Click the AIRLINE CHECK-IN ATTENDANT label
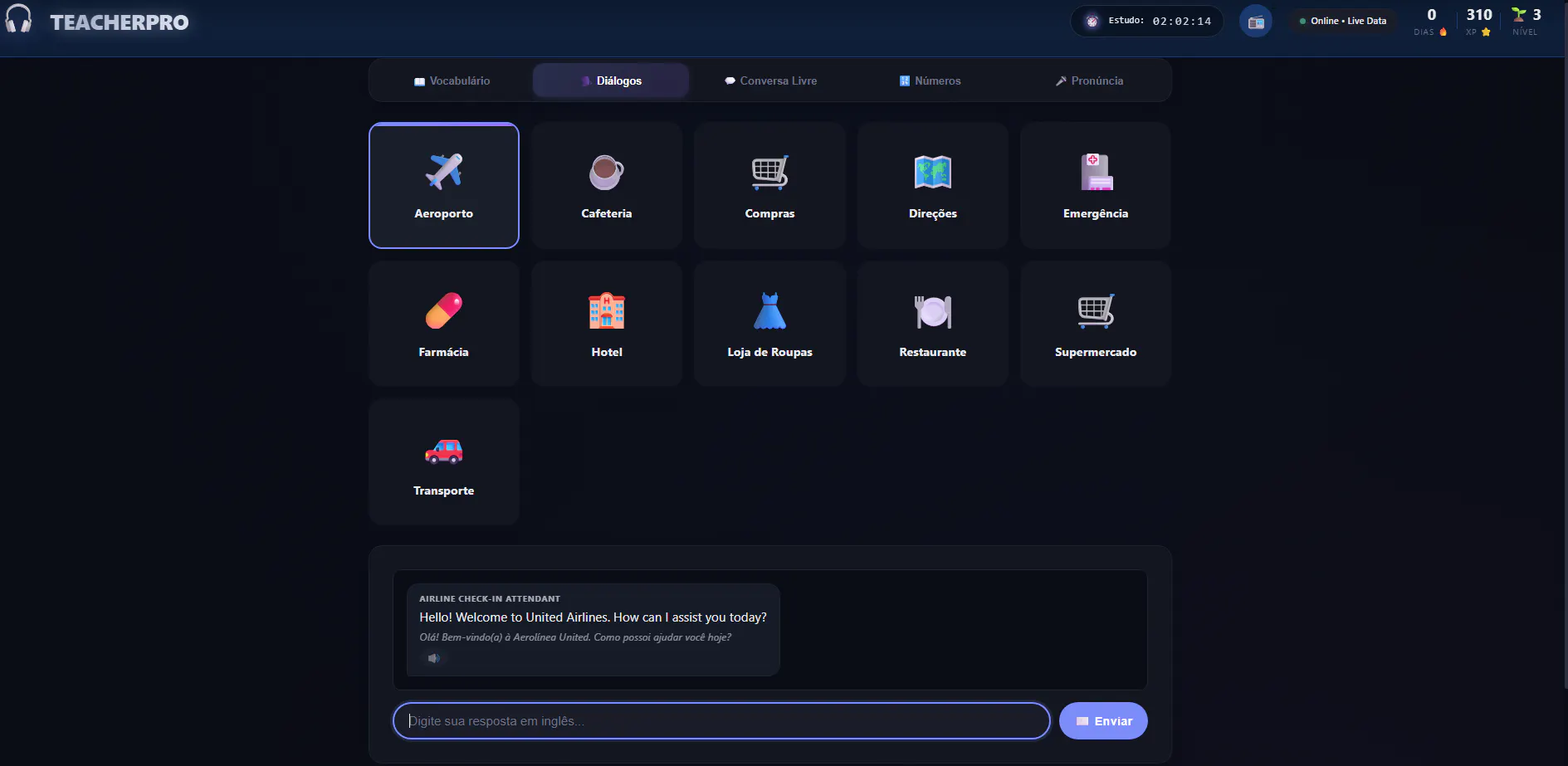The height and width of the screenshot is (766, 1568). point(490,598)
